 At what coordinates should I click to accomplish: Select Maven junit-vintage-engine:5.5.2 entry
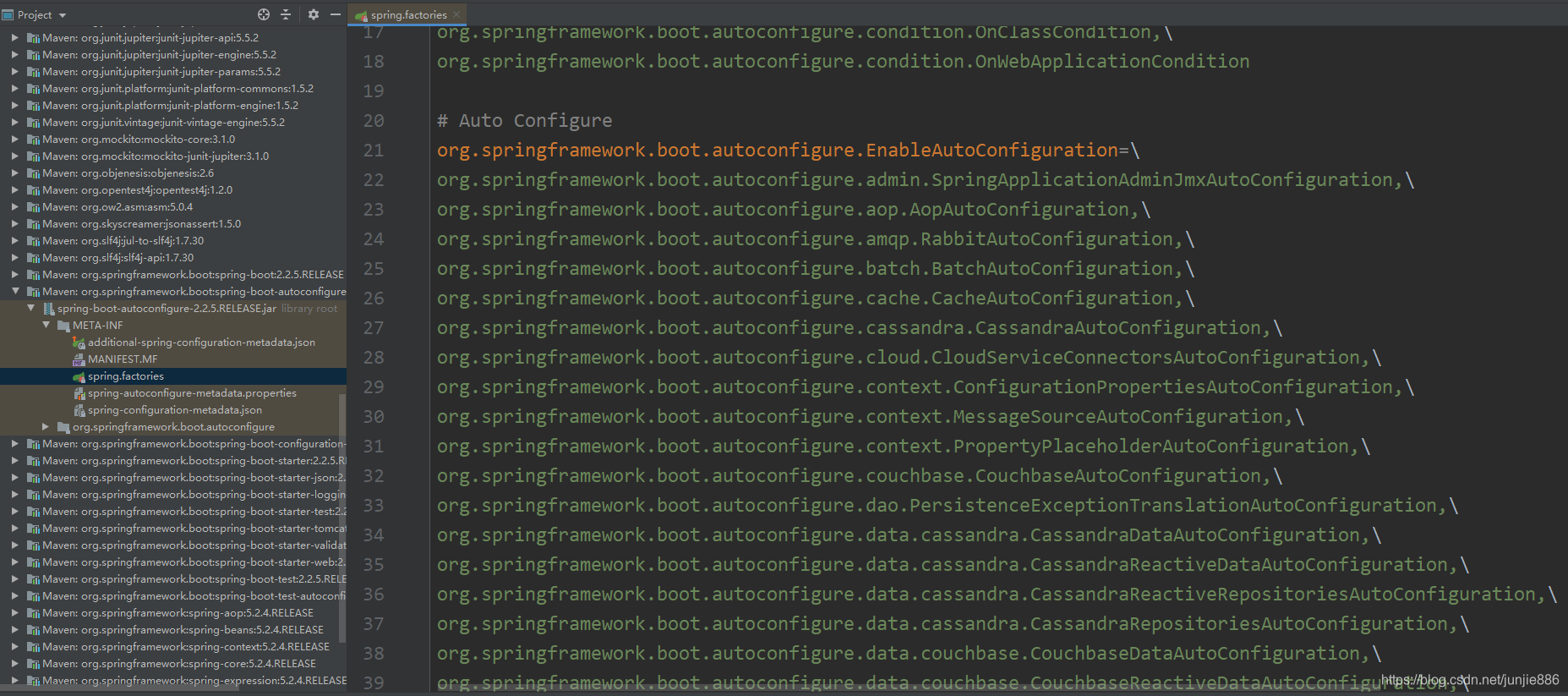pos(163,123)
